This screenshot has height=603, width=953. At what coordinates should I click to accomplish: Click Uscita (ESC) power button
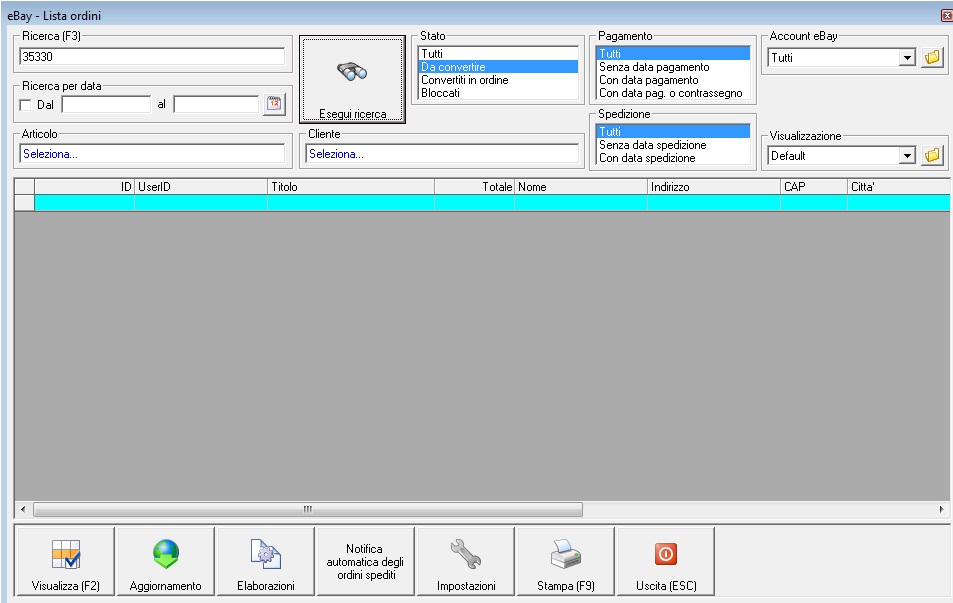coord(666,561)
